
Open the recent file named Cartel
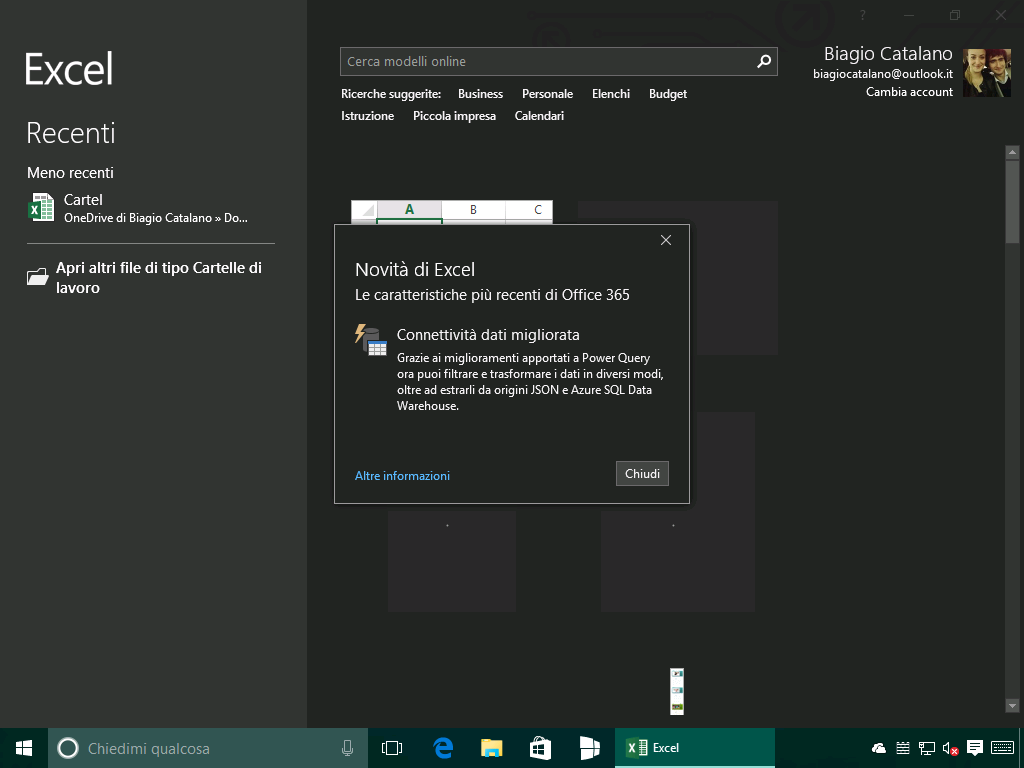coord(150,208)
